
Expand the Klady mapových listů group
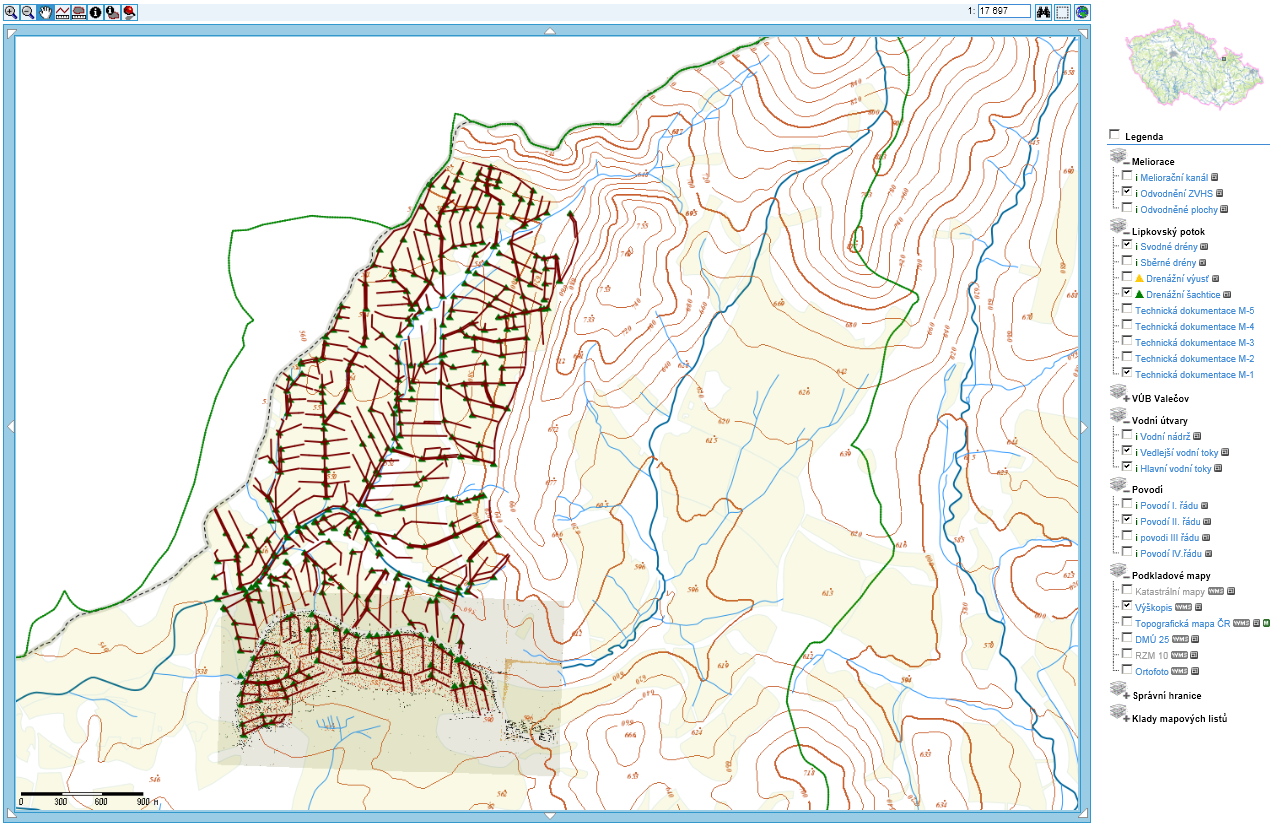pos(1128,719)
